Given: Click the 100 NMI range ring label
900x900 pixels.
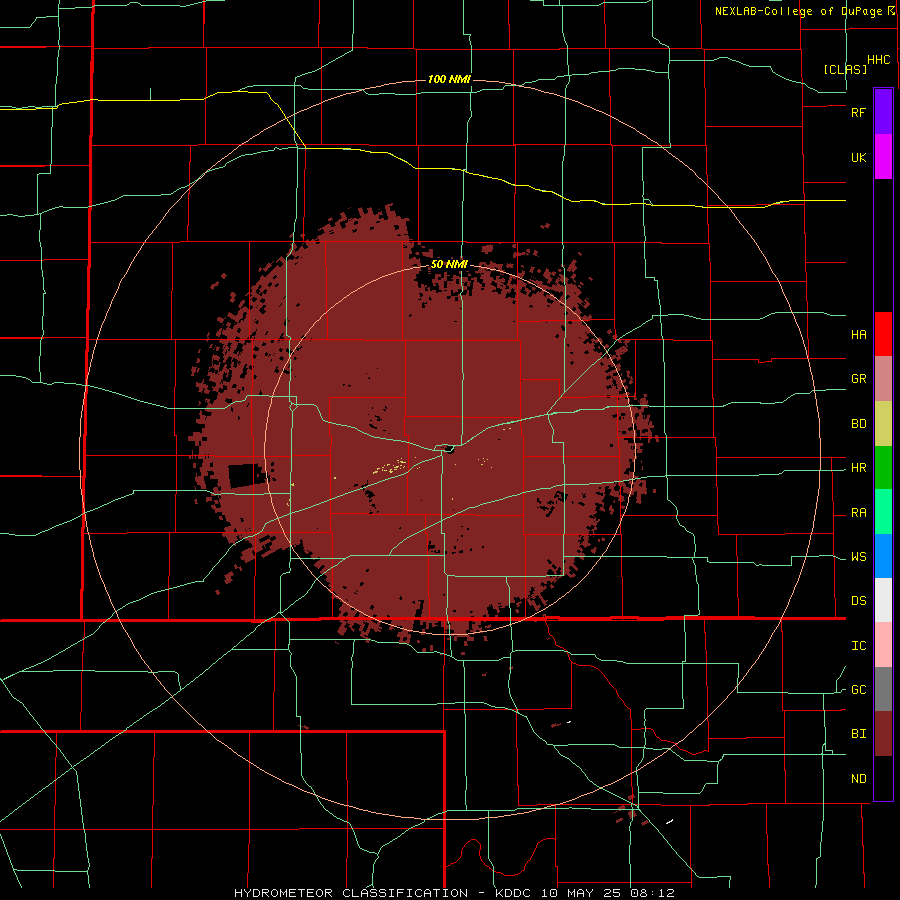Looking at the screenshot, I should (x=449, y=79).
